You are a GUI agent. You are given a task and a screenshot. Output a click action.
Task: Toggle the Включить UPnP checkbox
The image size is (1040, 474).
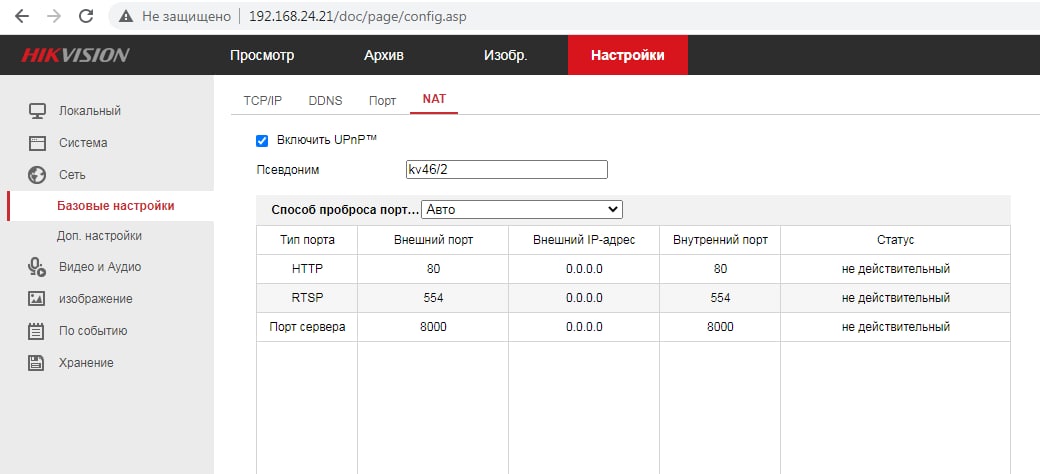coord(262,141)
